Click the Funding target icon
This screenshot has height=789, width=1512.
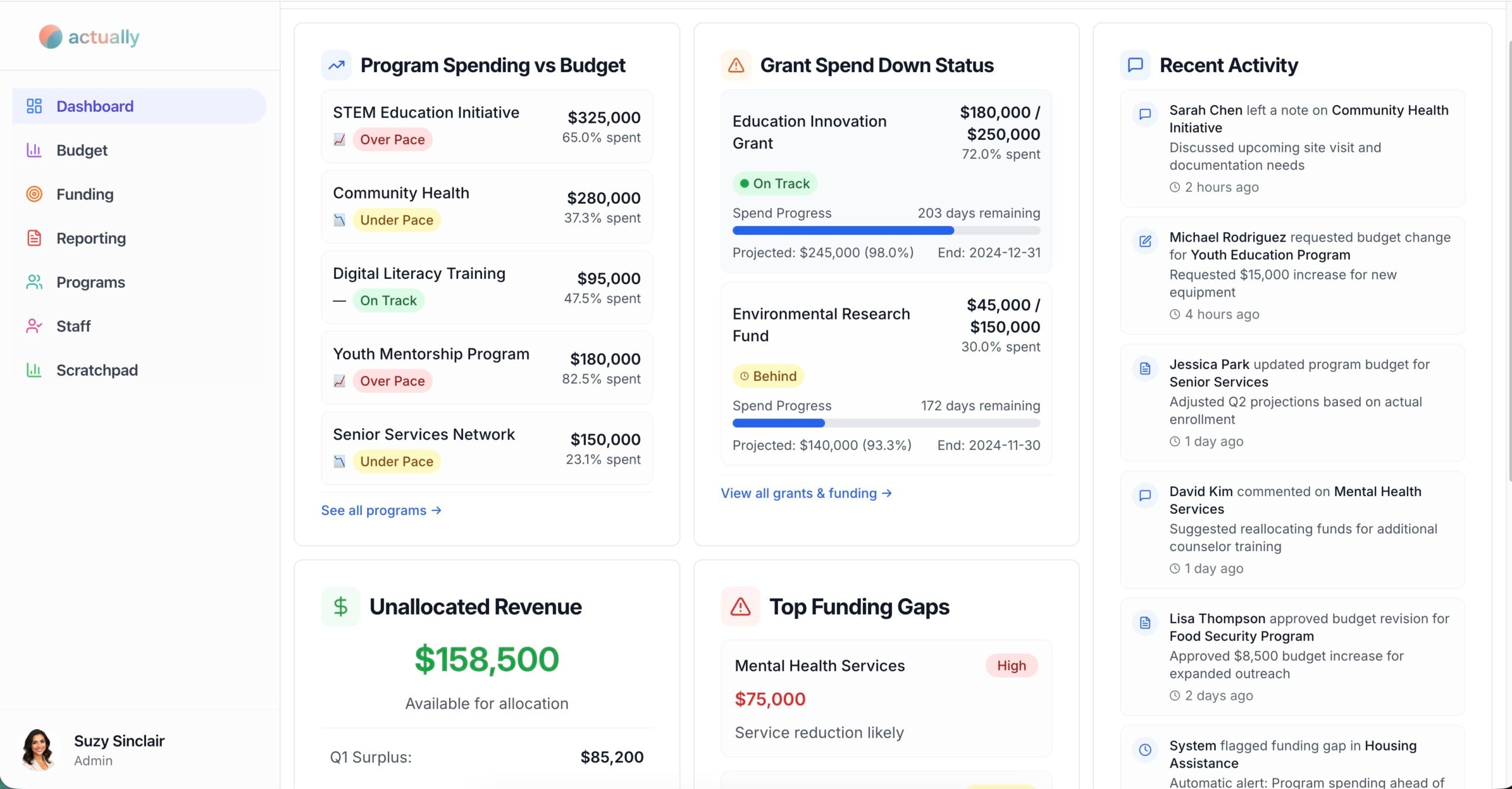point(34,194)
